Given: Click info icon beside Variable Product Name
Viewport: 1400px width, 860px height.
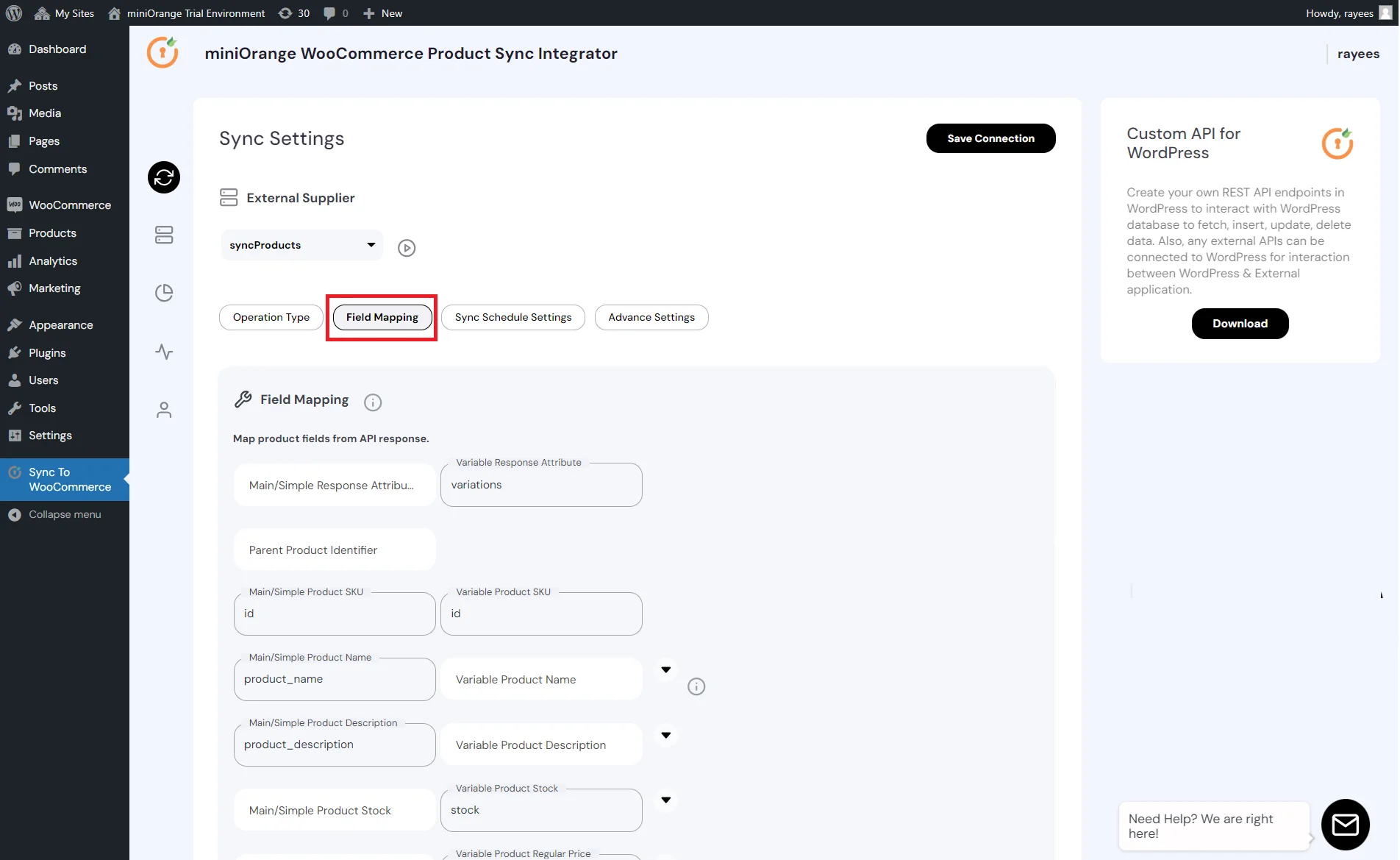Looking at the screenshot, I should tap(696, 686).
